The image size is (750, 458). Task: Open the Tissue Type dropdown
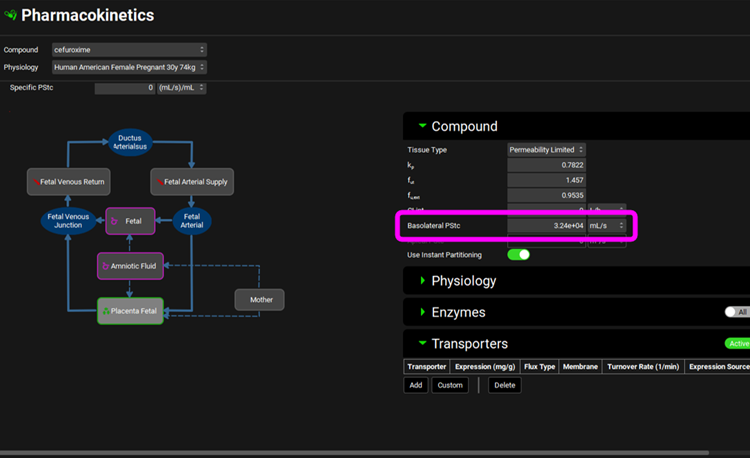pos(546,150)
